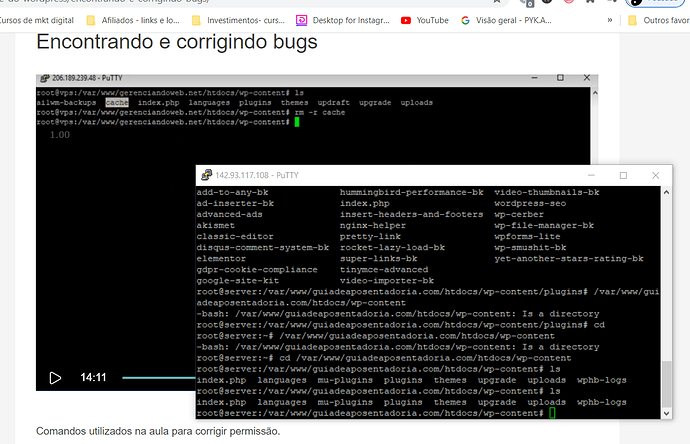
Task: Click the PuTTY icon in 142.93.117.108 title bar
Action: pos(206,175)
